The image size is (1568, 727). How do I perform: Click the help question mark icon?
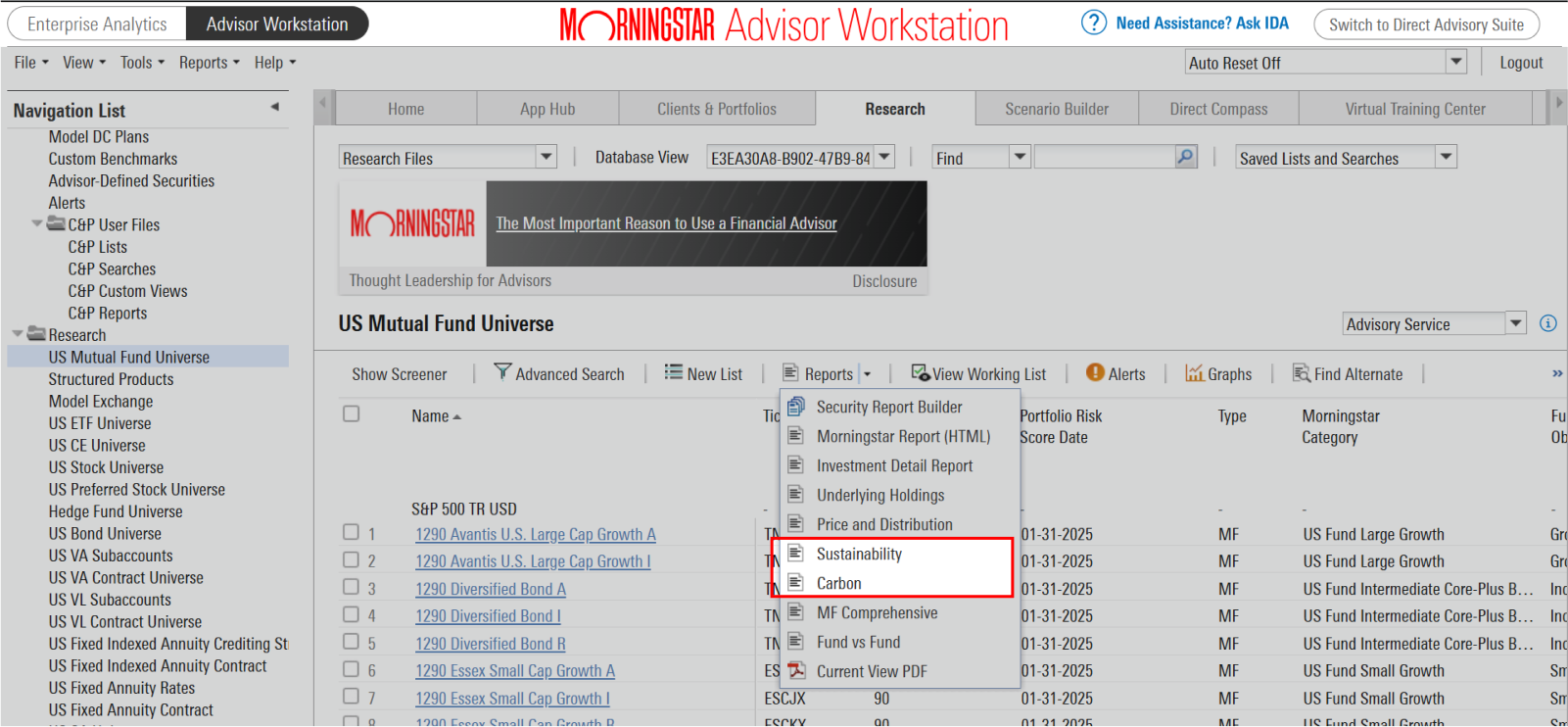click(1093, 23)
